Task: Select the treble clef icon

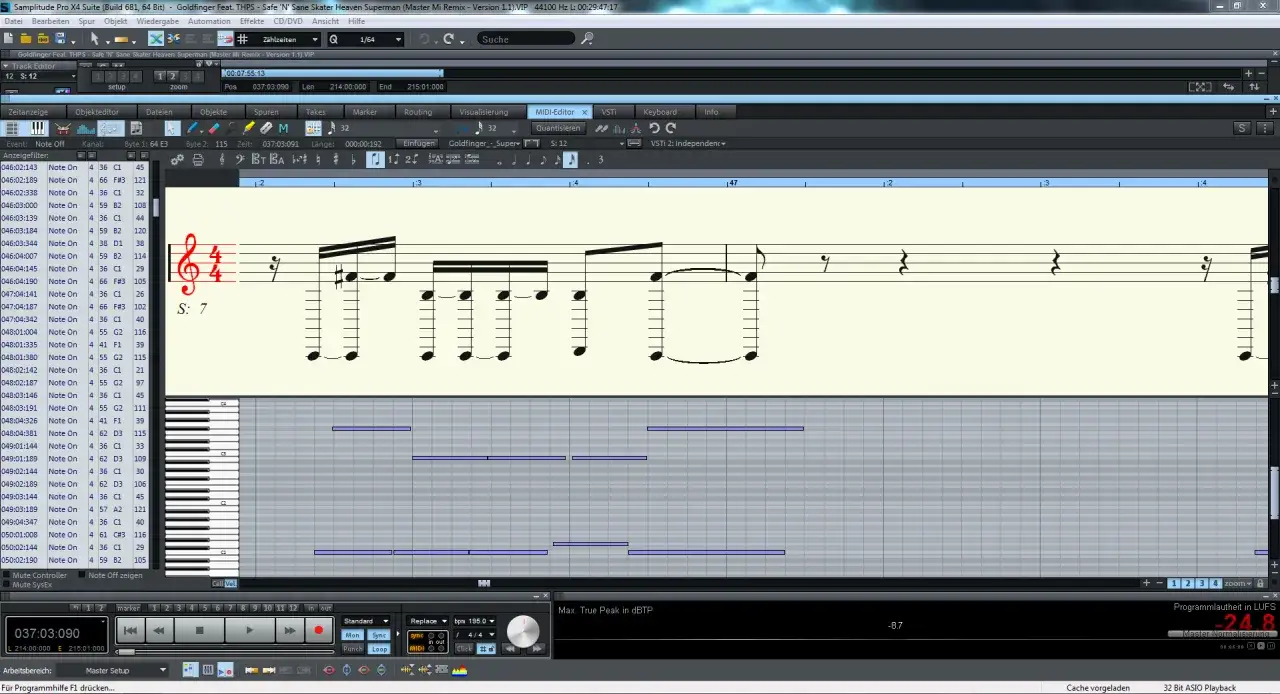Action: coord(222,159)
